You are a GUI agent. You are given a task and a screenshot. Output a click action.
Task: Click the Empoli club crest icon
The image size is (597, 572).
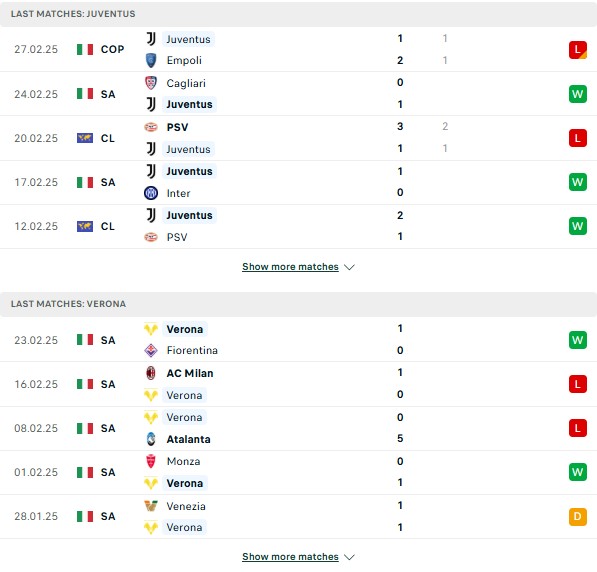pyautogui.click(x=151, y=61)
